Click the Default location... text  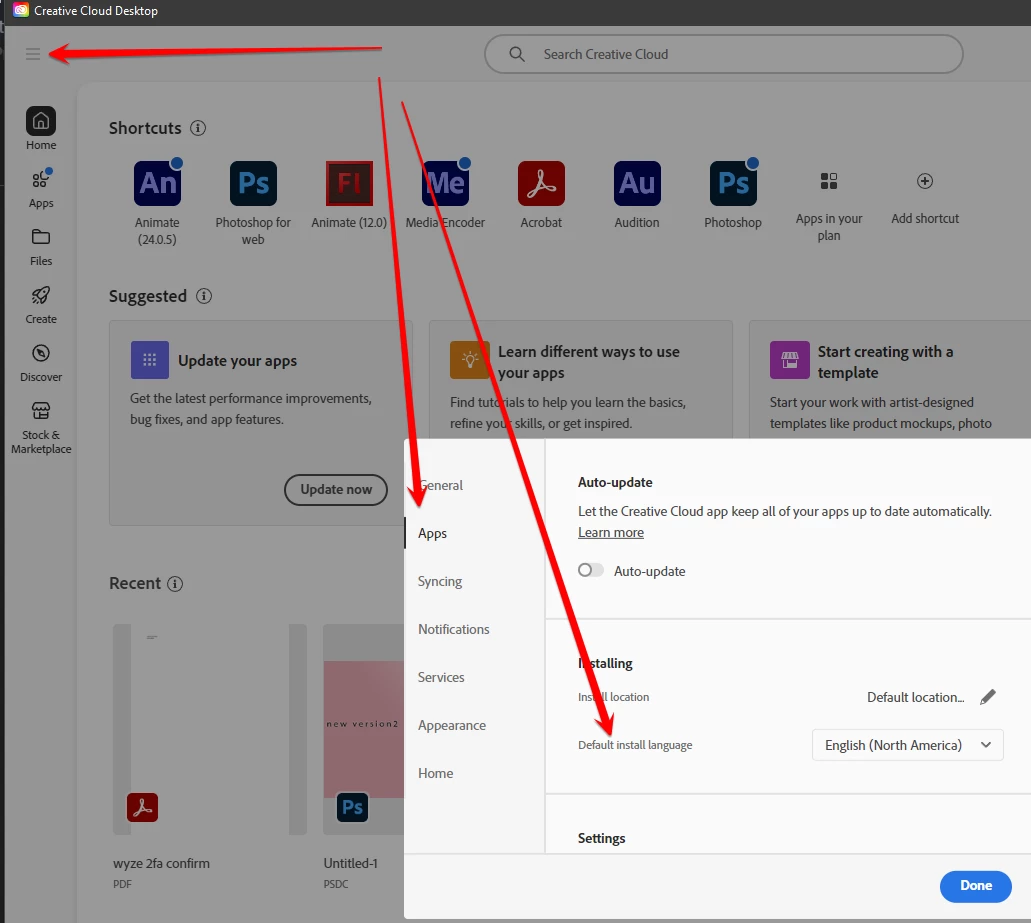click(915, 697)
